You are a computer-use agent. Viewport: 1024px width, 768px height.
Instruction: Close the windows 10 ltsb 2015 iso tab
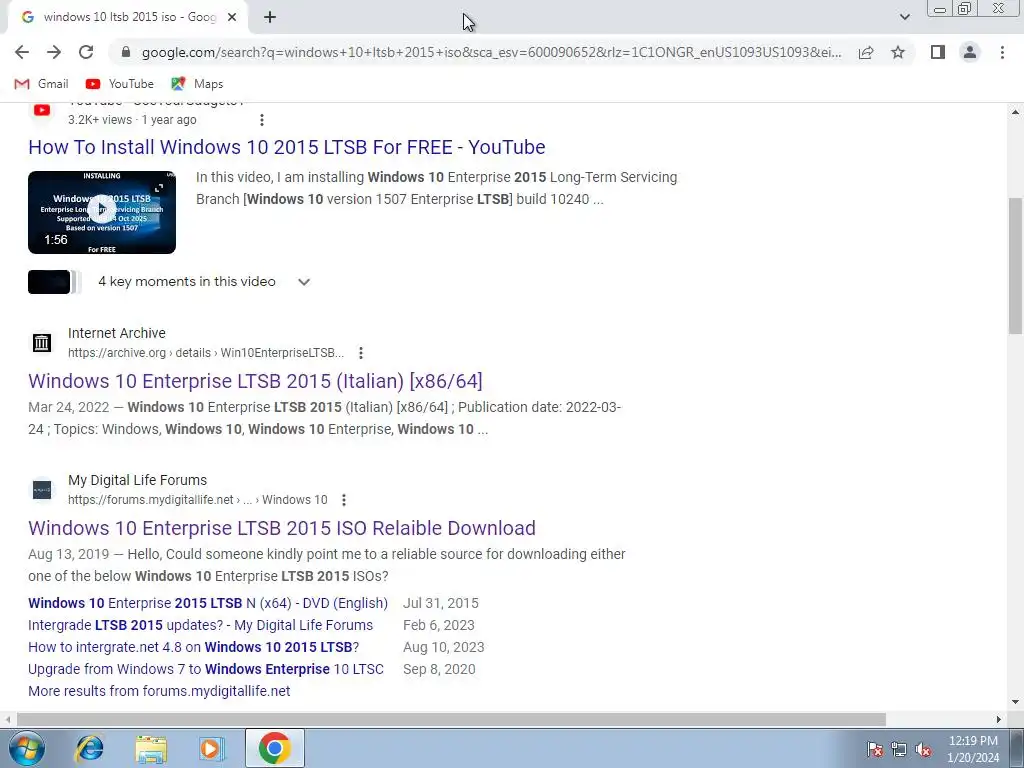(232, 18)
